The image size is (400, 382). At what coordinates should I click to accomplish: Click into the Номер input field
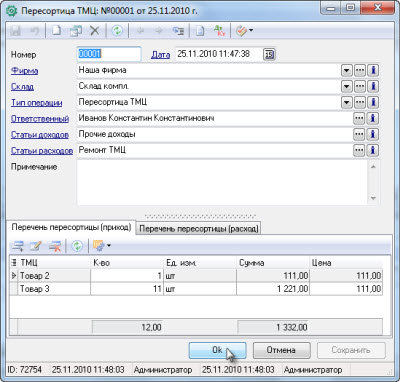pos(109,54)
